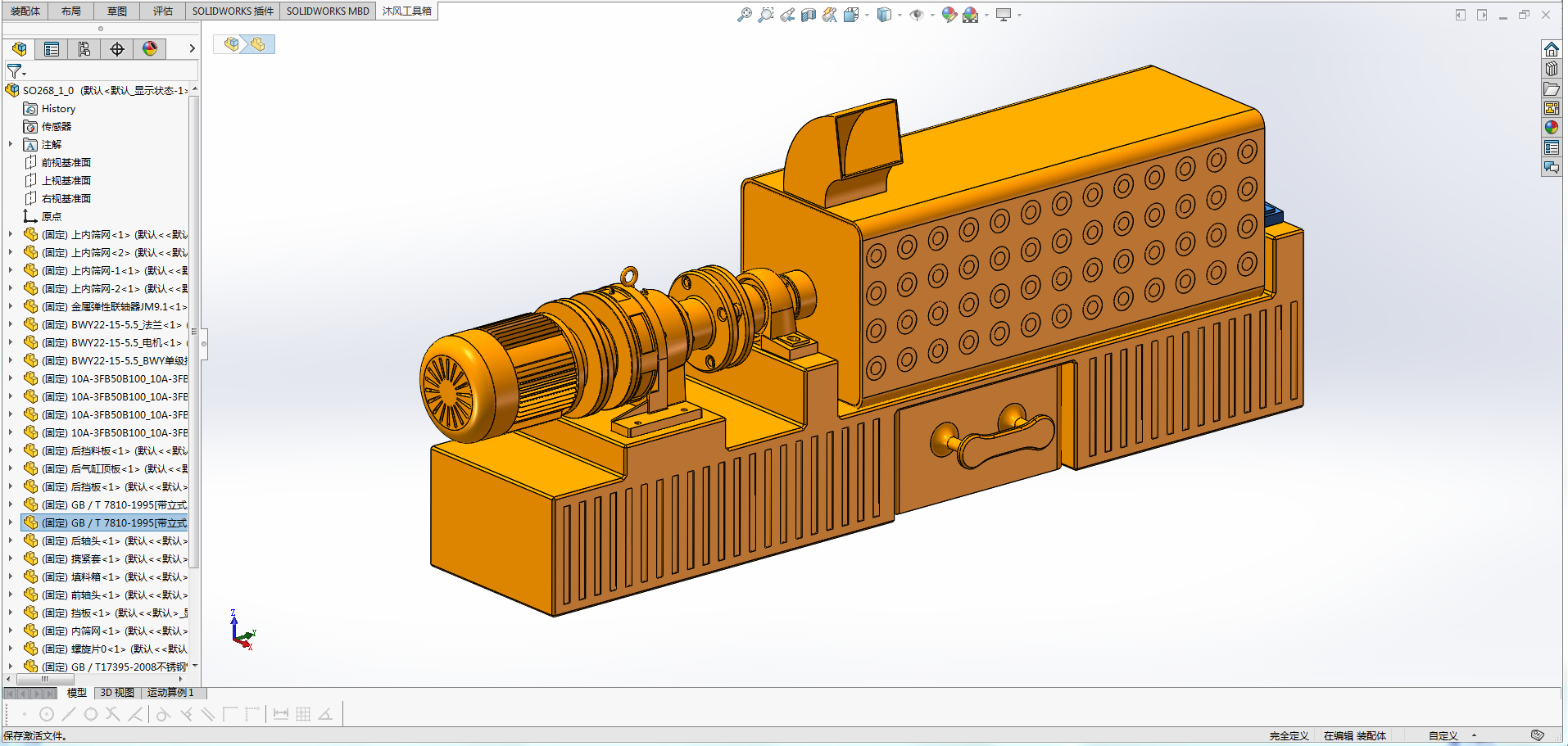Click the Apply Scene icon
This screenshot has width=1568, height=746.
tap(971, 15)
